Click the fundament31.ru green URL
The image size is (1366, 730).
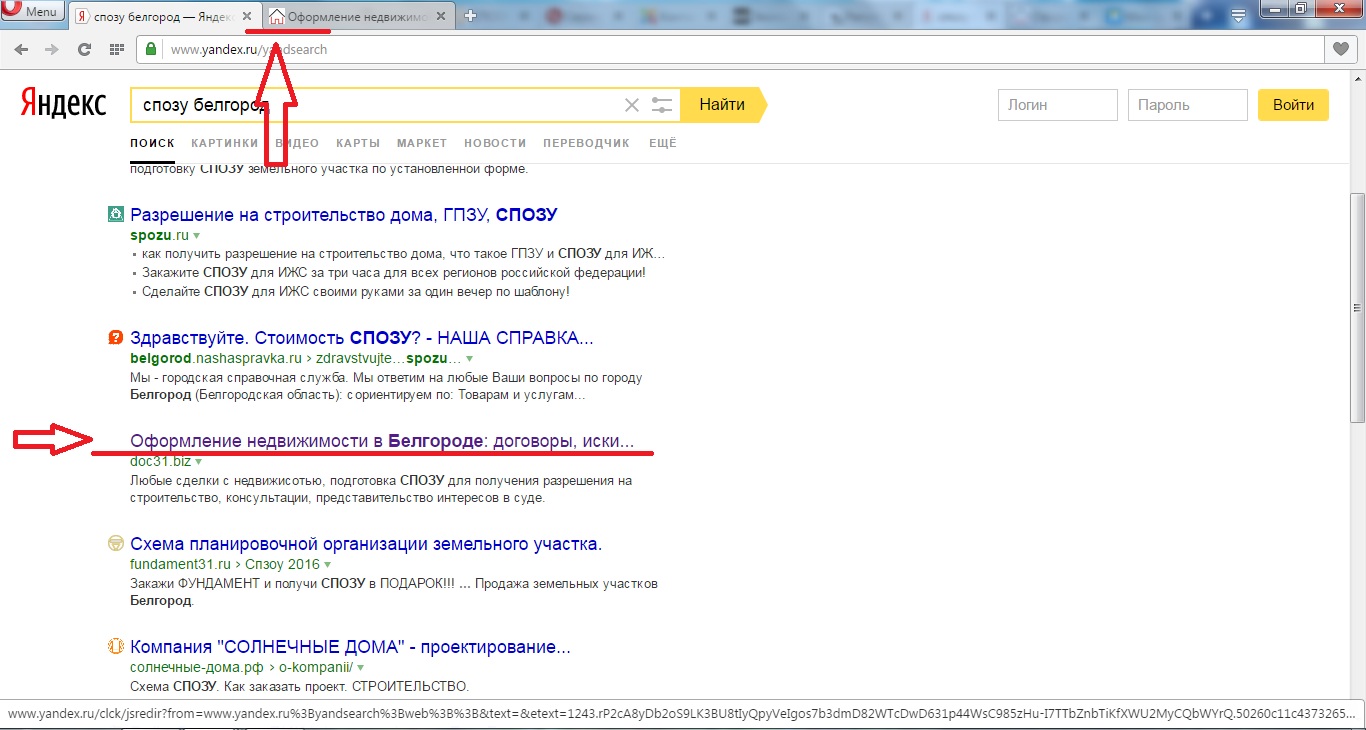[x=180, y=564]
